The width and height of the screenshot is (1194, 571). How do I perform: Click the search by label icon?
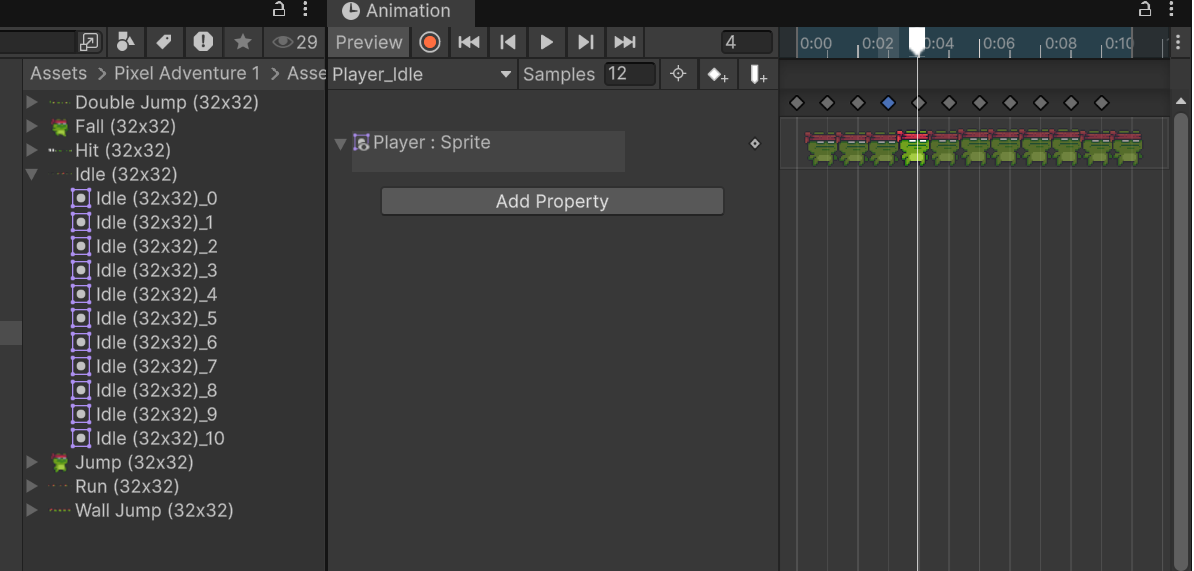point(164,42)
